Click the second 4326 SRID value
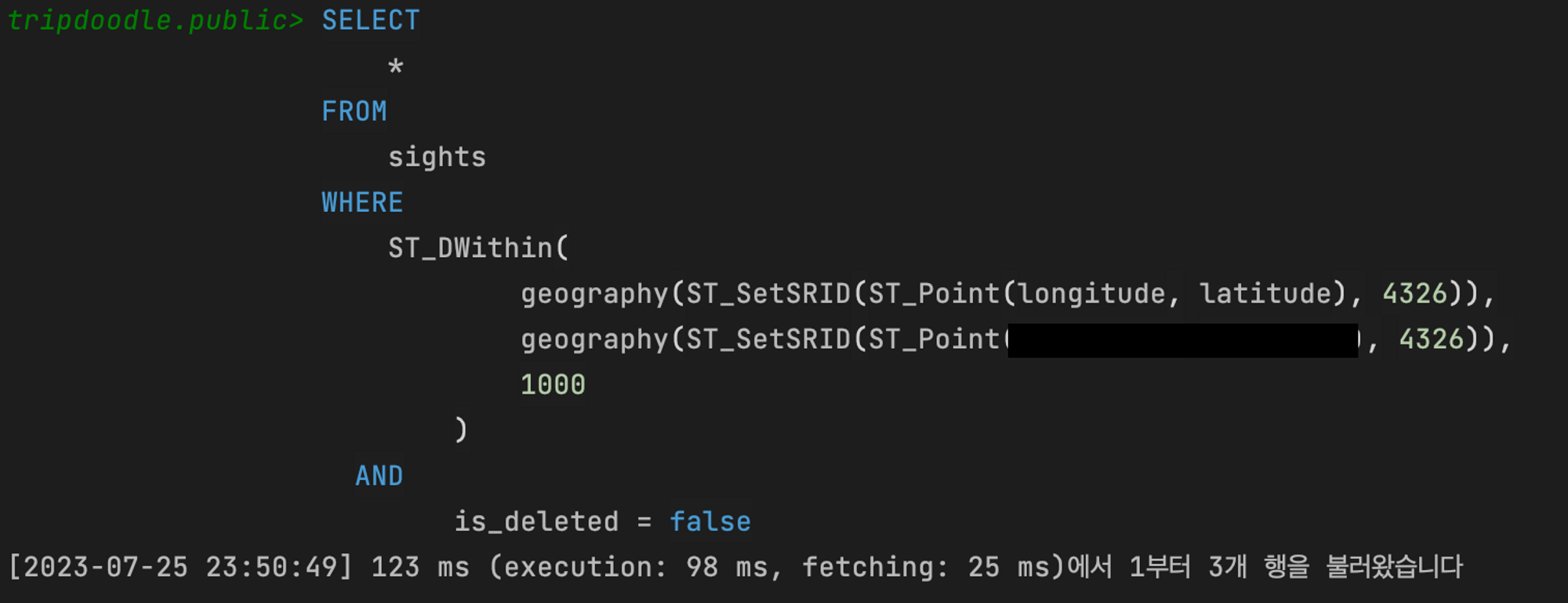This screenshot has height=603, width=1568. (x=1432, y=339)
